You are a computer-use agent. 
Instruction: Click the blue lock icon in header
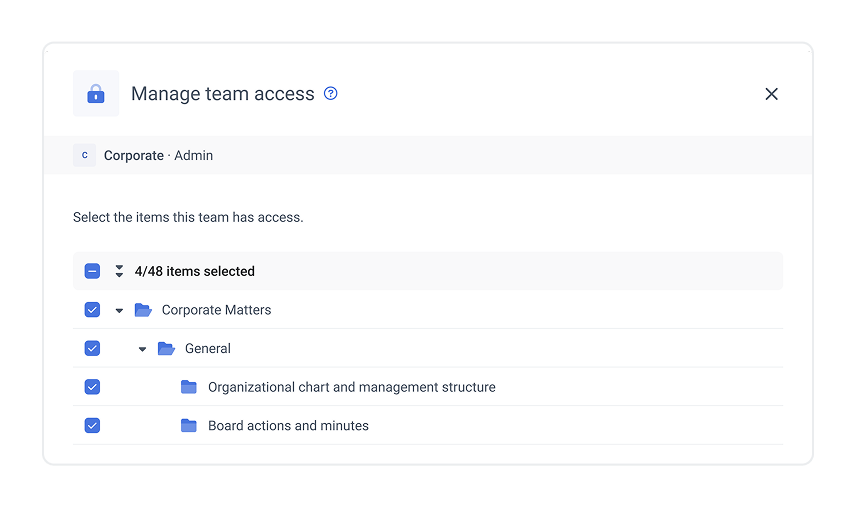tap(96, 94)
